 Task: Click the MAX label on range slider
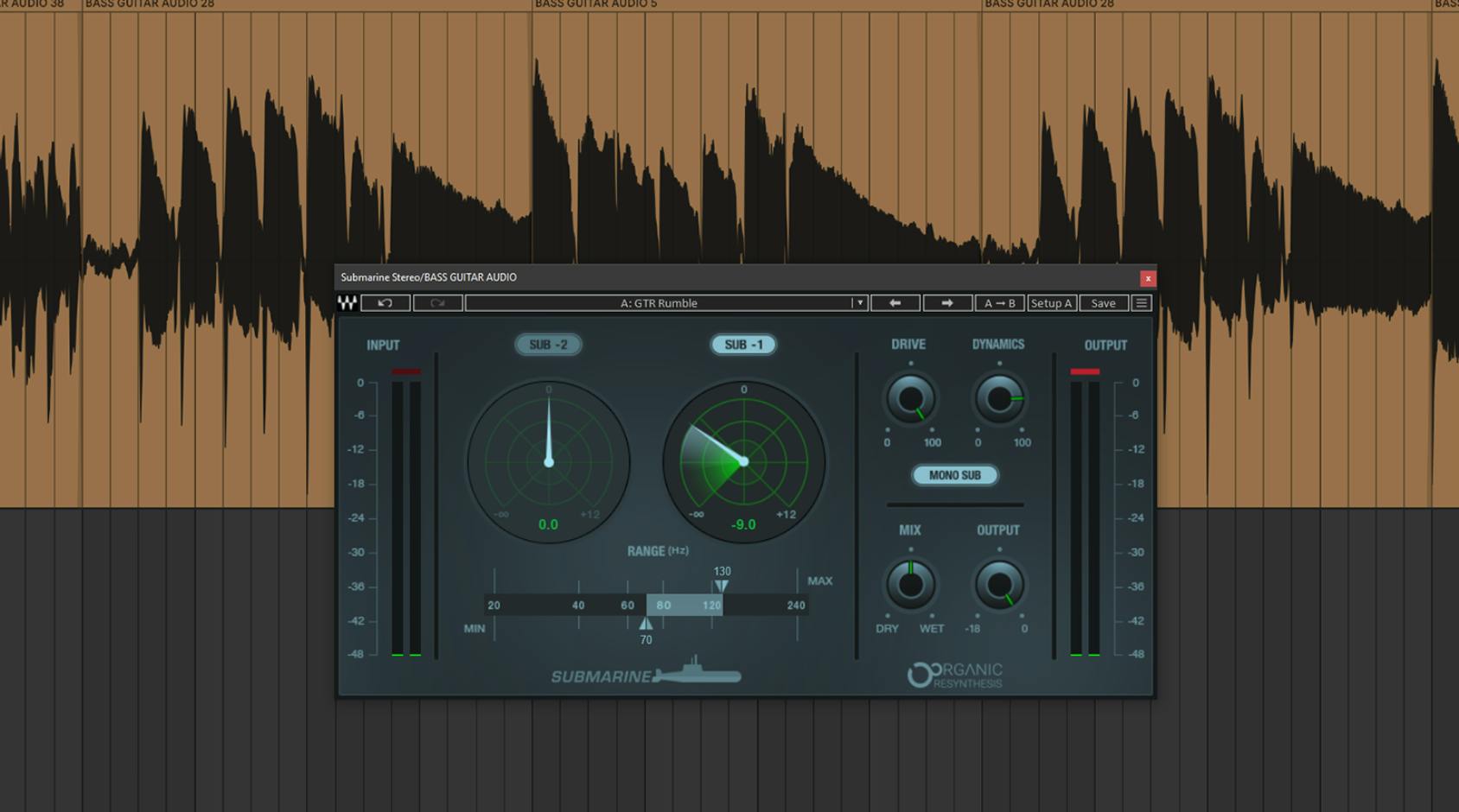819,580
